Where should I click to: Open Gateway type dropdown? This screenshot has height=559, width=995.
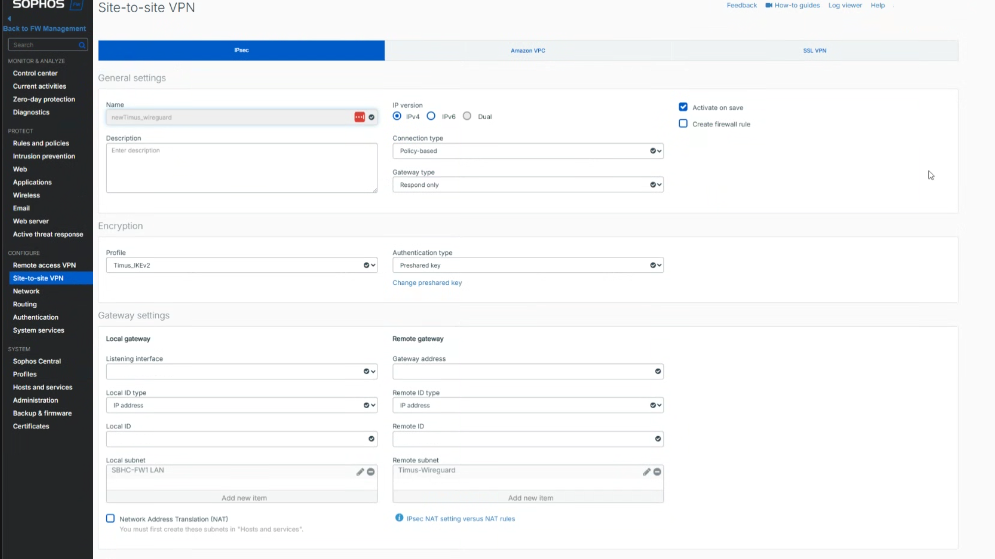pos(528,185)
